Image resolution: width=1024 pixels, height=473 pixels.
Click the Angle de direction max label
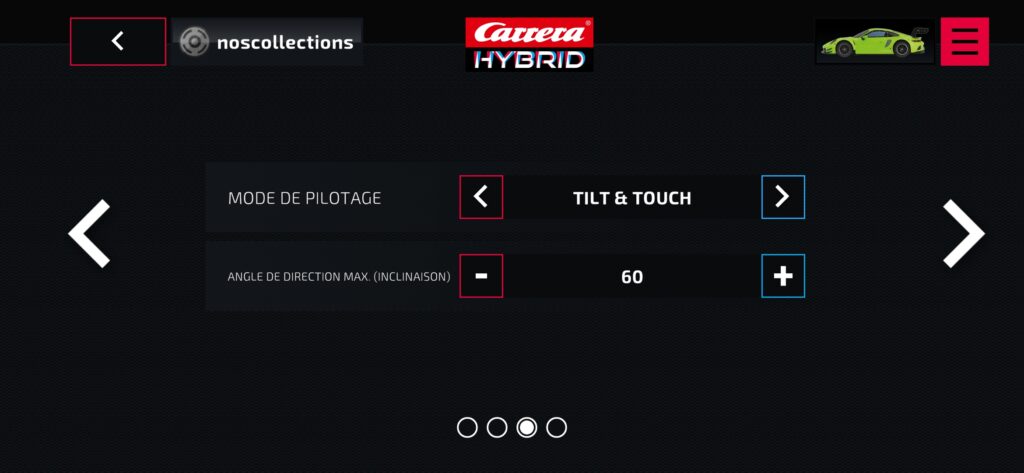(338, 277)
